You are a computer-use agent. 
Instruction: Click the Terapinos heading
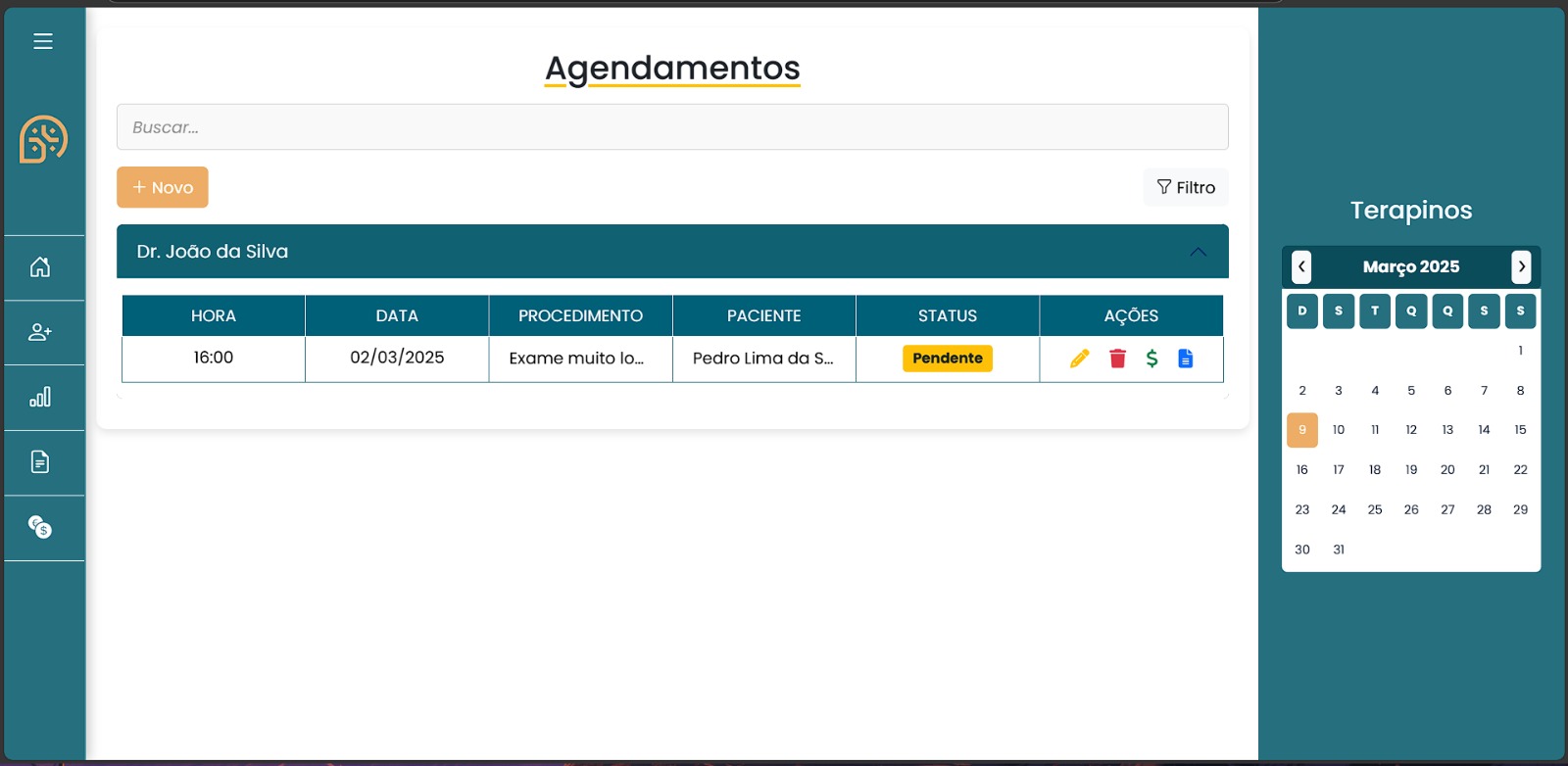[x=1411, y=210]
